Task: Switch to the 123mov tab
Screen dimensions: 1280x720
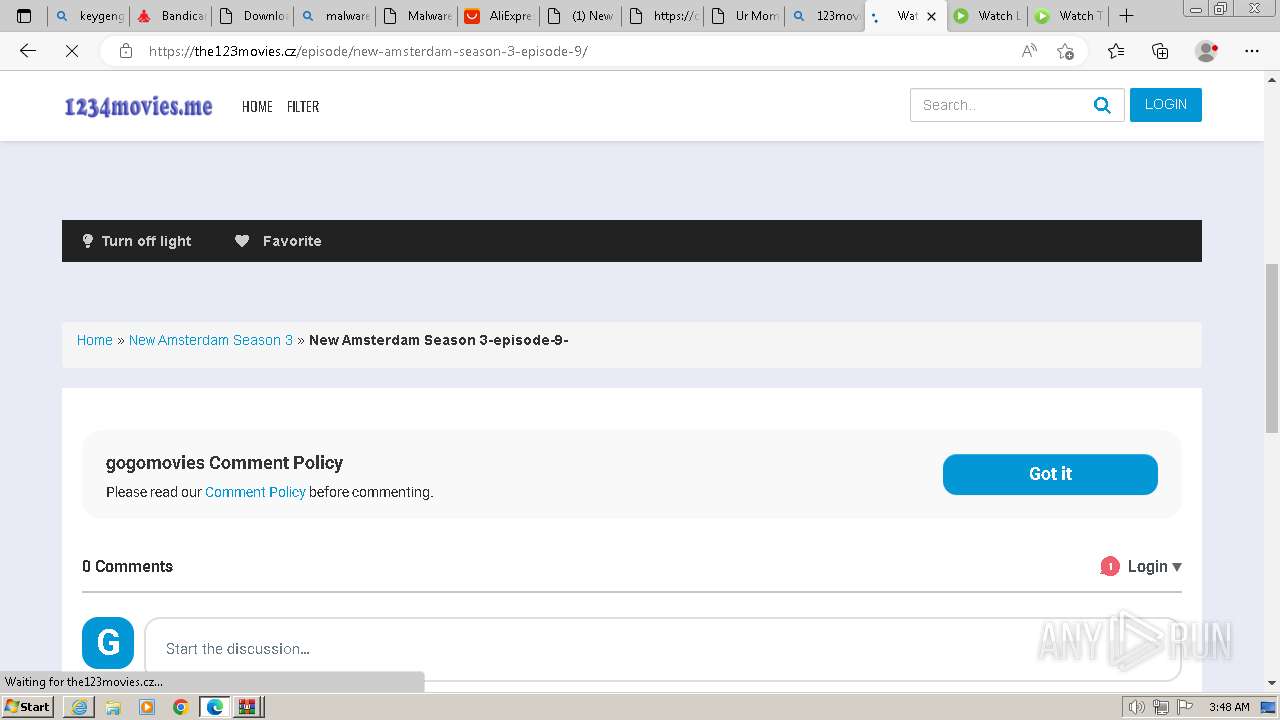Action: (x=827, y=16)
